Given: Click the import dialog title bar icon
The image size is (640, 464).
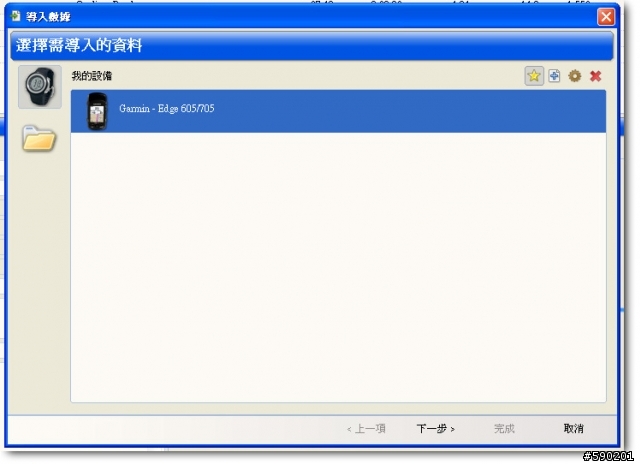Looking at the screenshot, I should tap(16, 16).
